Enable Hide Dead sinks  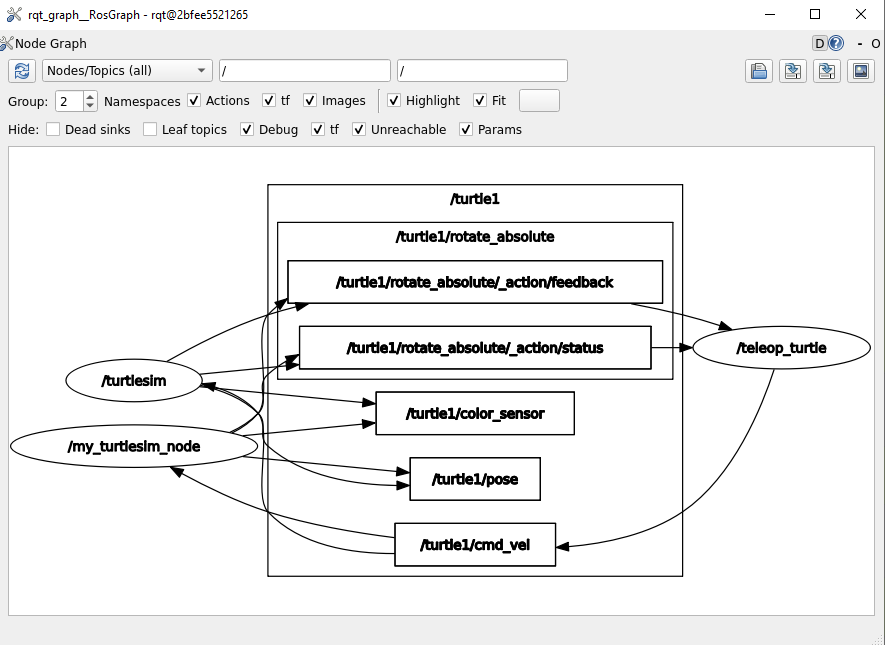tap(53, 129)
